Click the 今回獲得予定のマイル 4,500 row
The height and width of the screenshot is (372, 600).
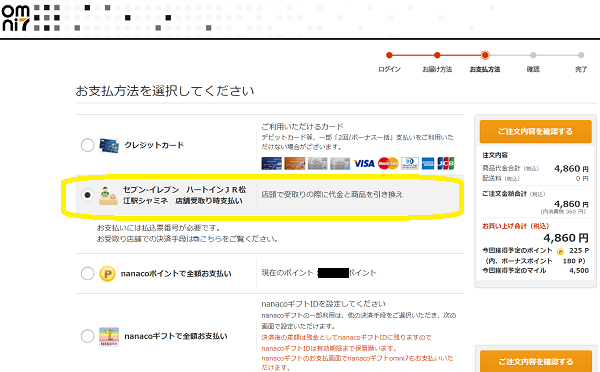535,271
